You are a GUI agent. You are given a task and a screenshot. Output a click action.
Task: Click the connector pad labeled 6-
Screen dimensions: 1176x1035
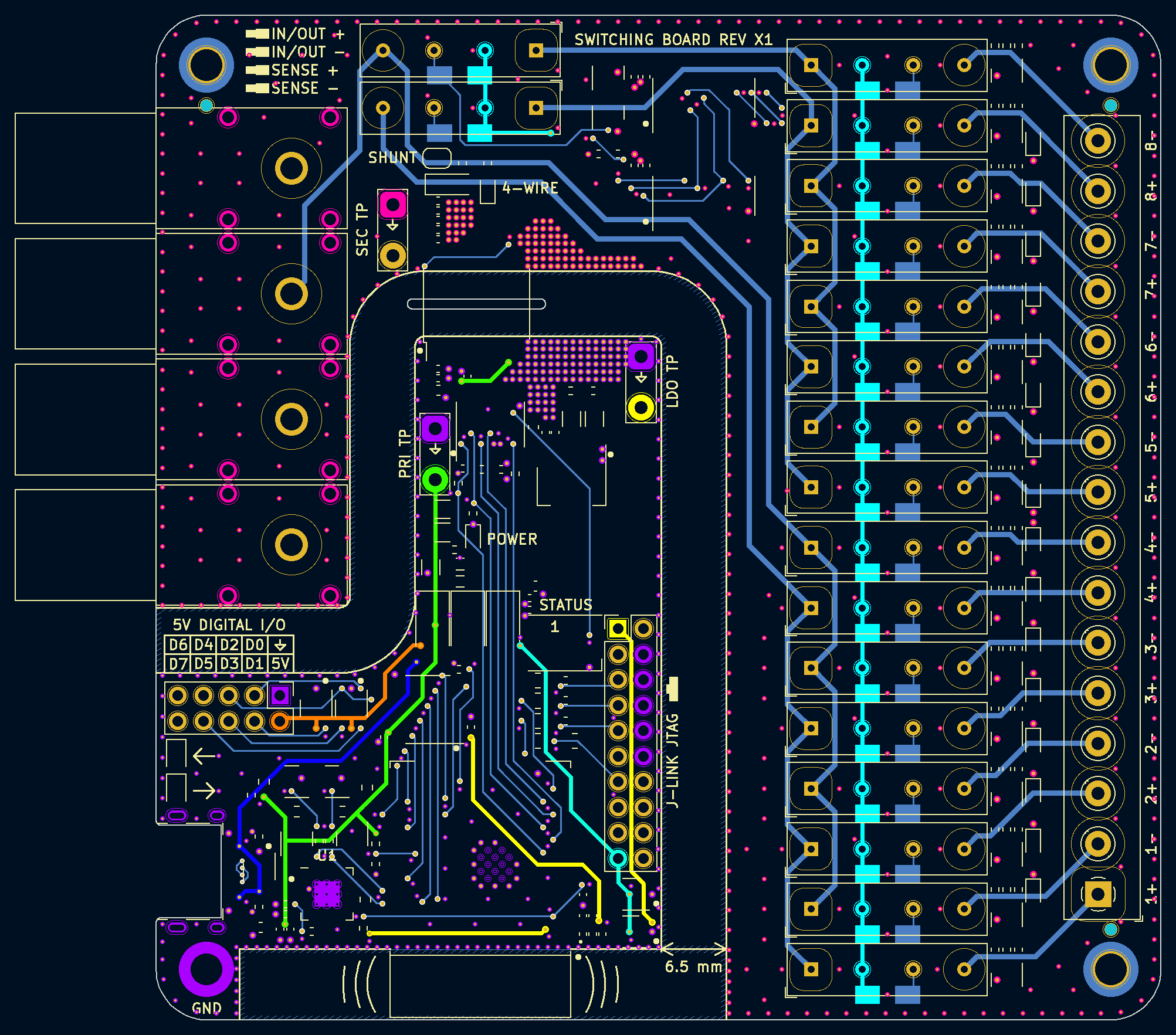(1098, 342)
